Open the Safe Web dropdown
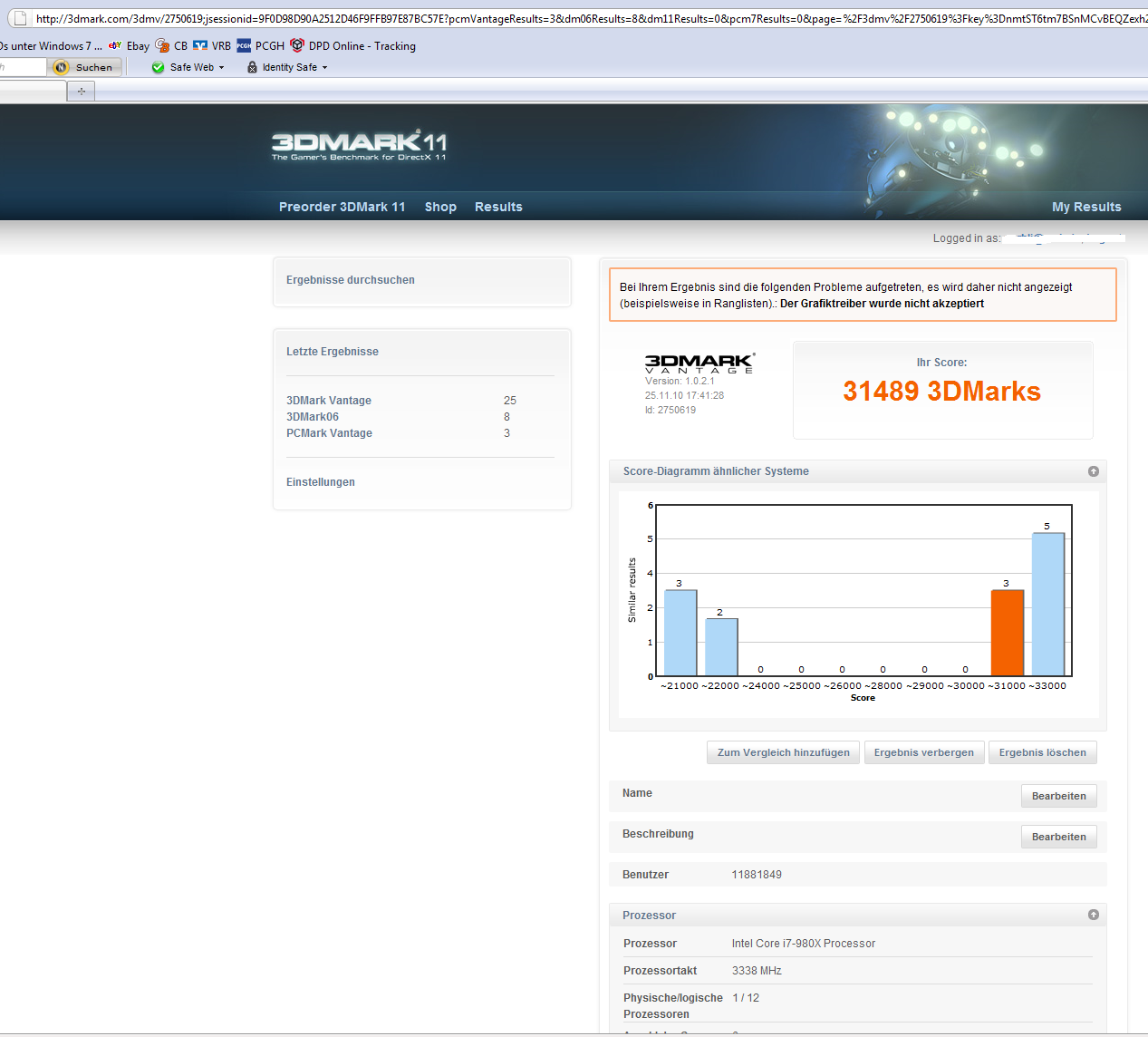This screenshot has width=1148, height=1037. coord(188,67)
